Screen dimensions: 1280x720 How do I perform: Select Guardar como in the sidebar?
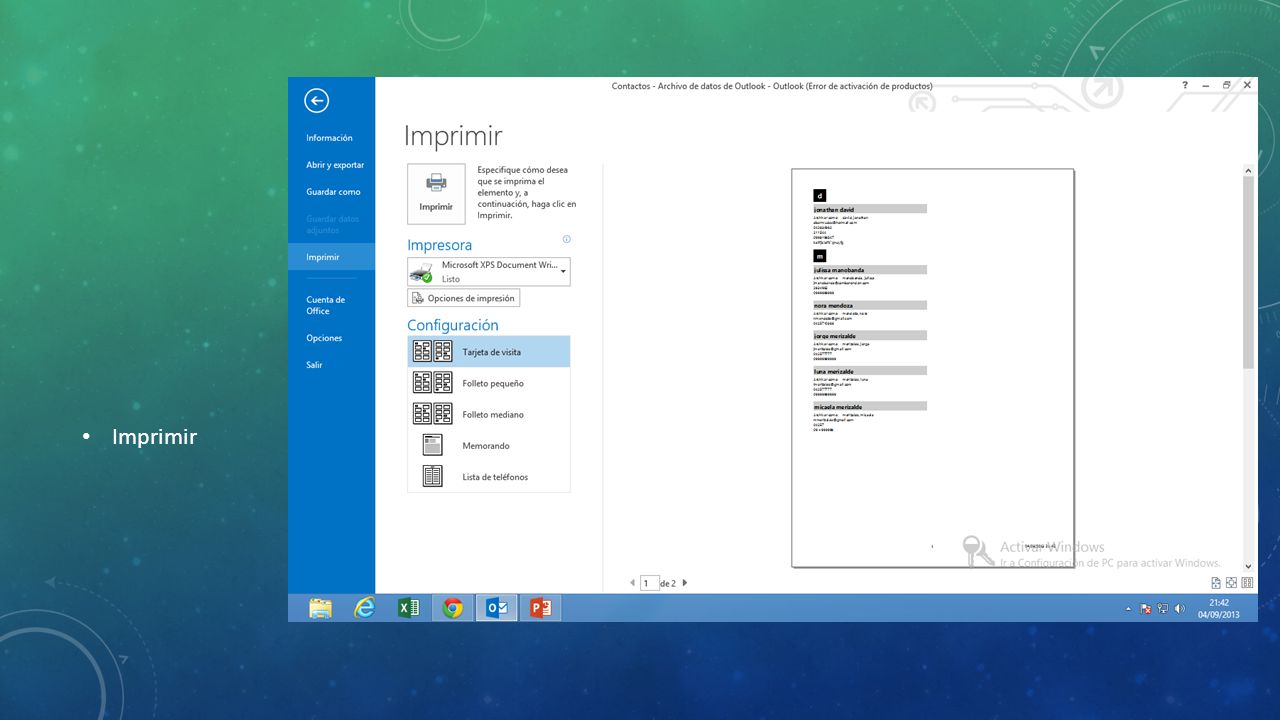coord(333,192)
